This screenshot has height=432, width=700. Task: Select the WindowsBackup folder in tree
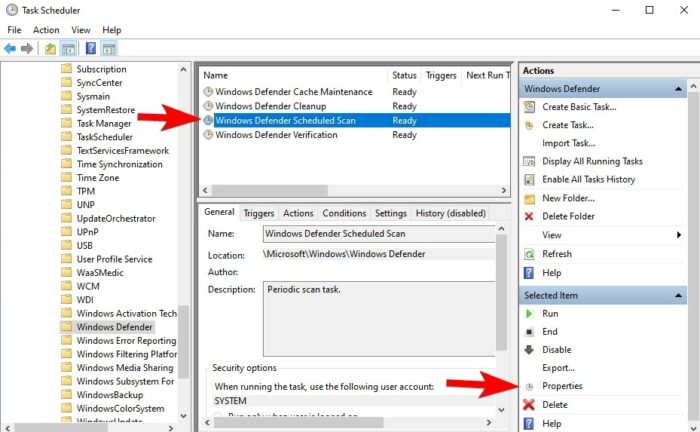pos(110,395)
